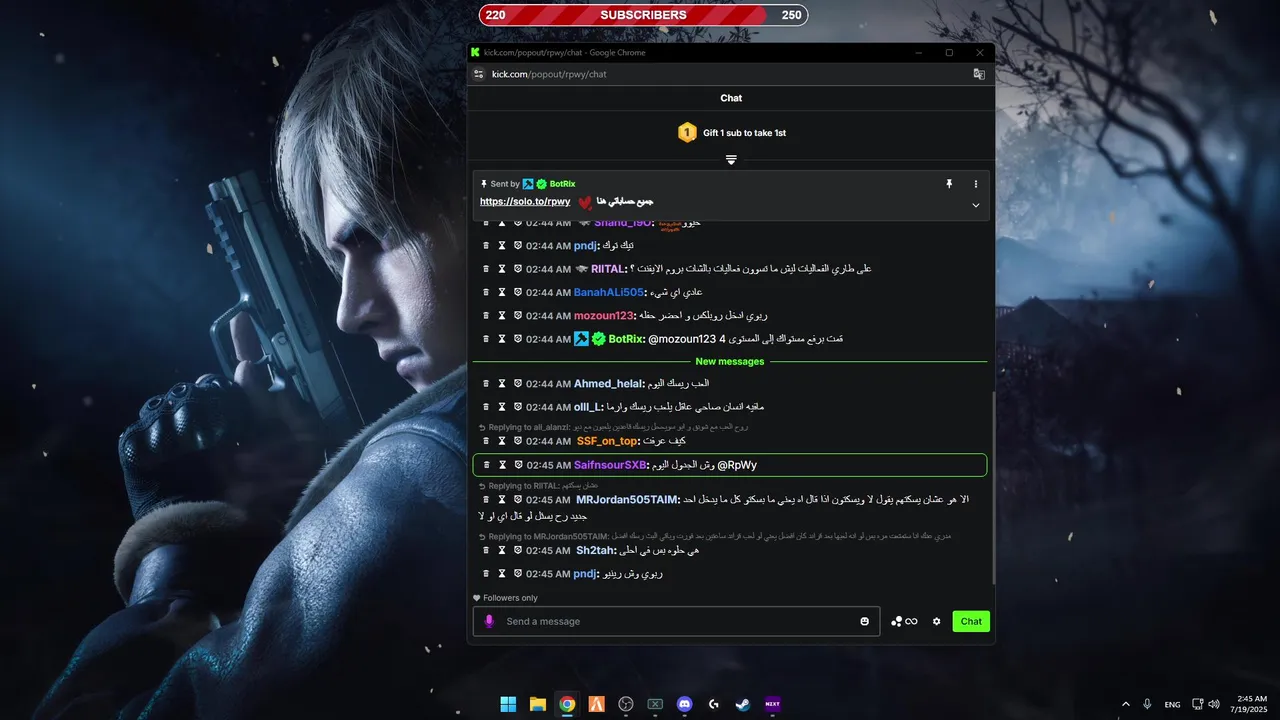The height and width of the screenshot is (720, 1280).
Task: Open Windows Start menu
Action: 508,704
